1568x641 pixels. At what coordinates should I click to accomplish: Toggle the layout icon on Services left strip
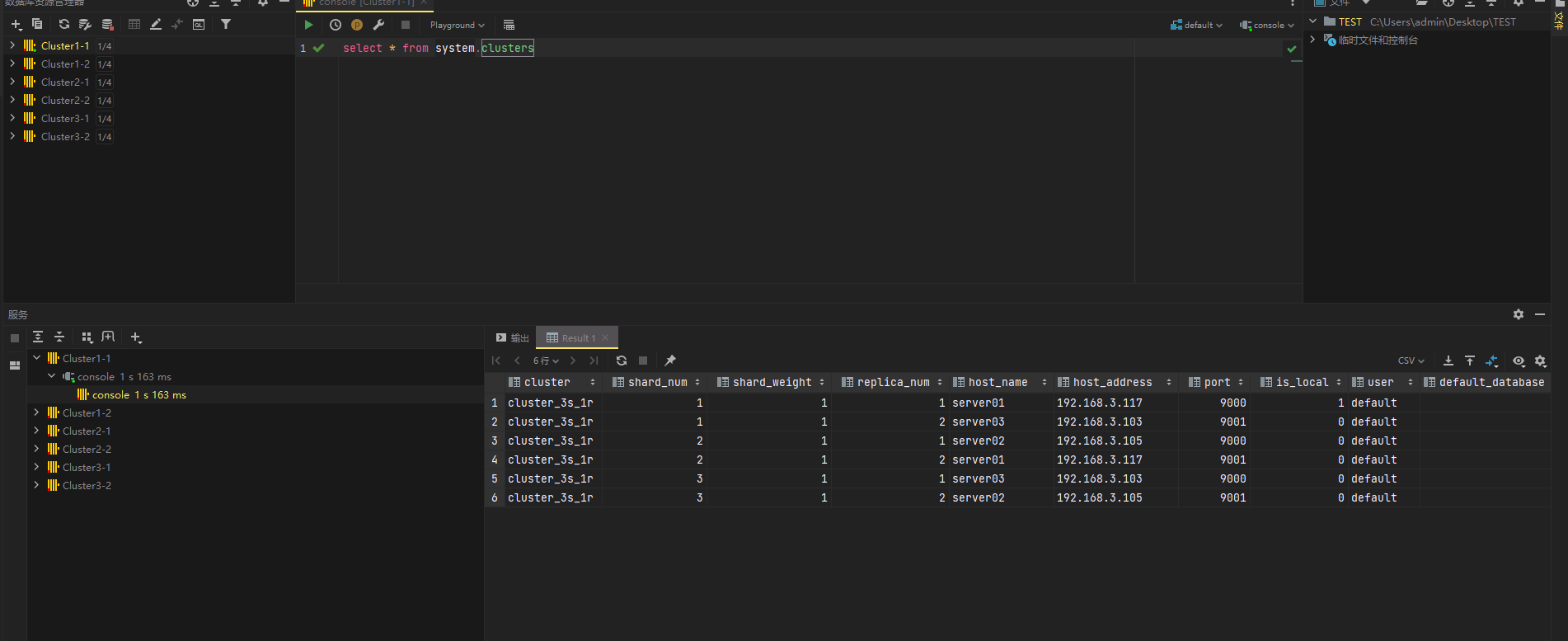15,365
